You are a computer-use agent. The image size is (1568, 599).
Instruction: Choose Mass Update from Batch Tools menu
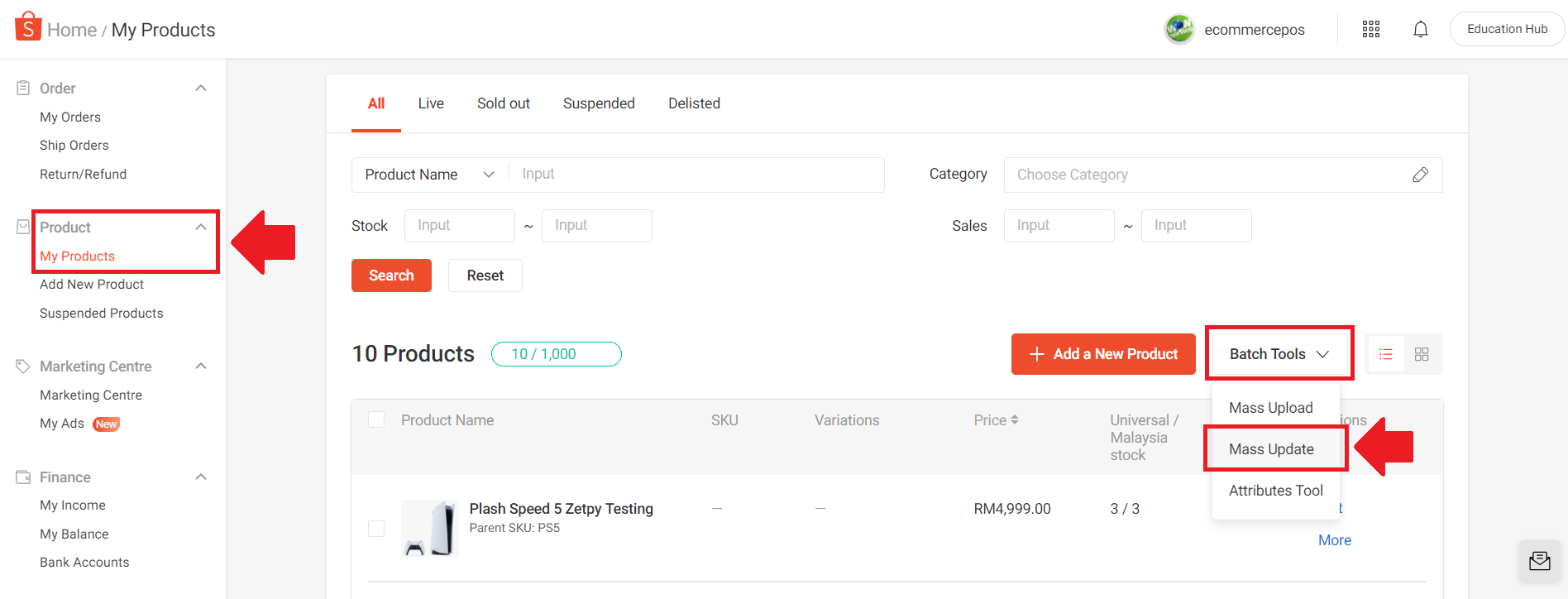1271,449
